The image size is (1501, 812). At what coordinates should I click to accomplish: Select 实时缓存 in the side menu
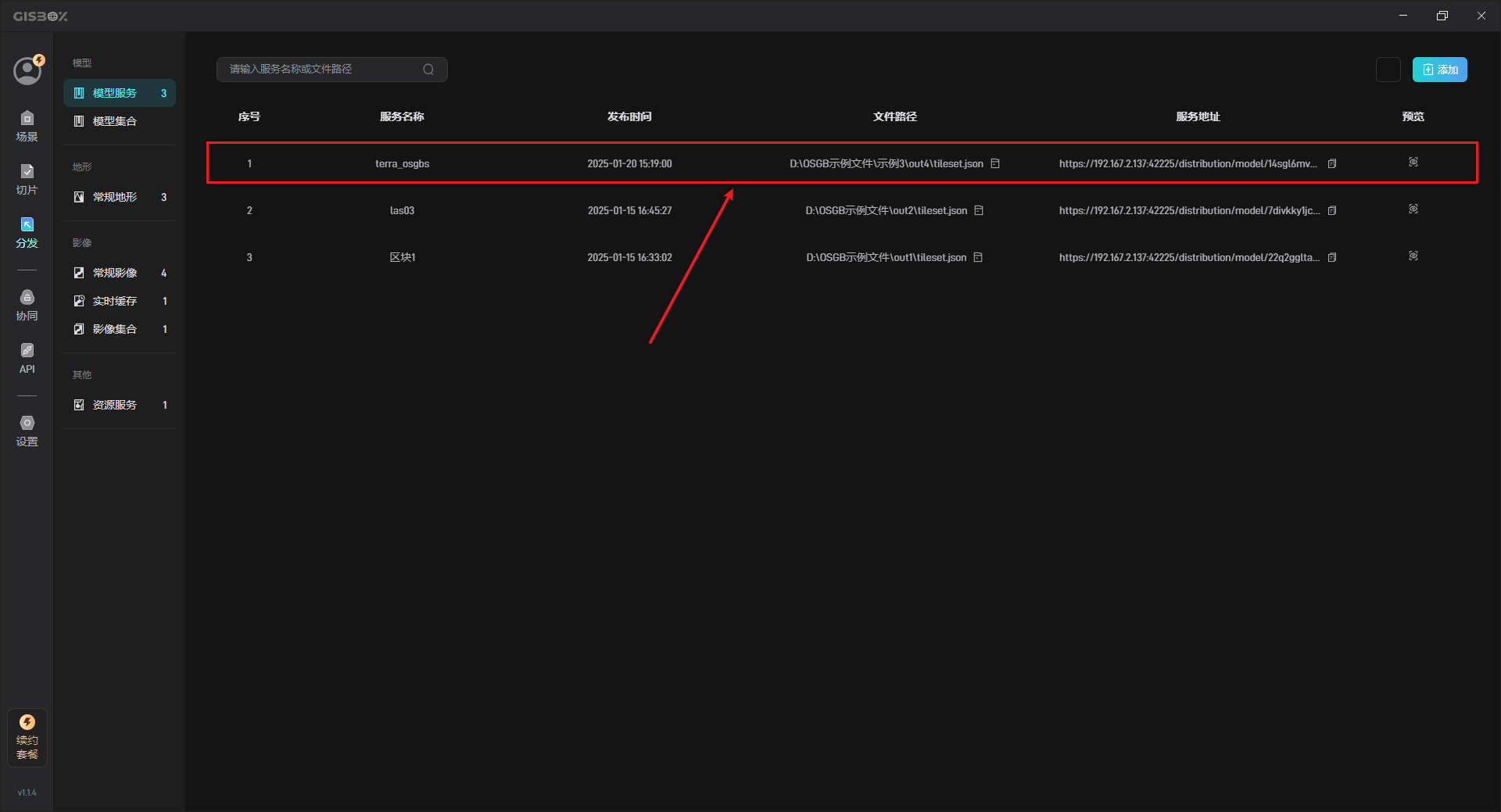click(x=120, y=301)
